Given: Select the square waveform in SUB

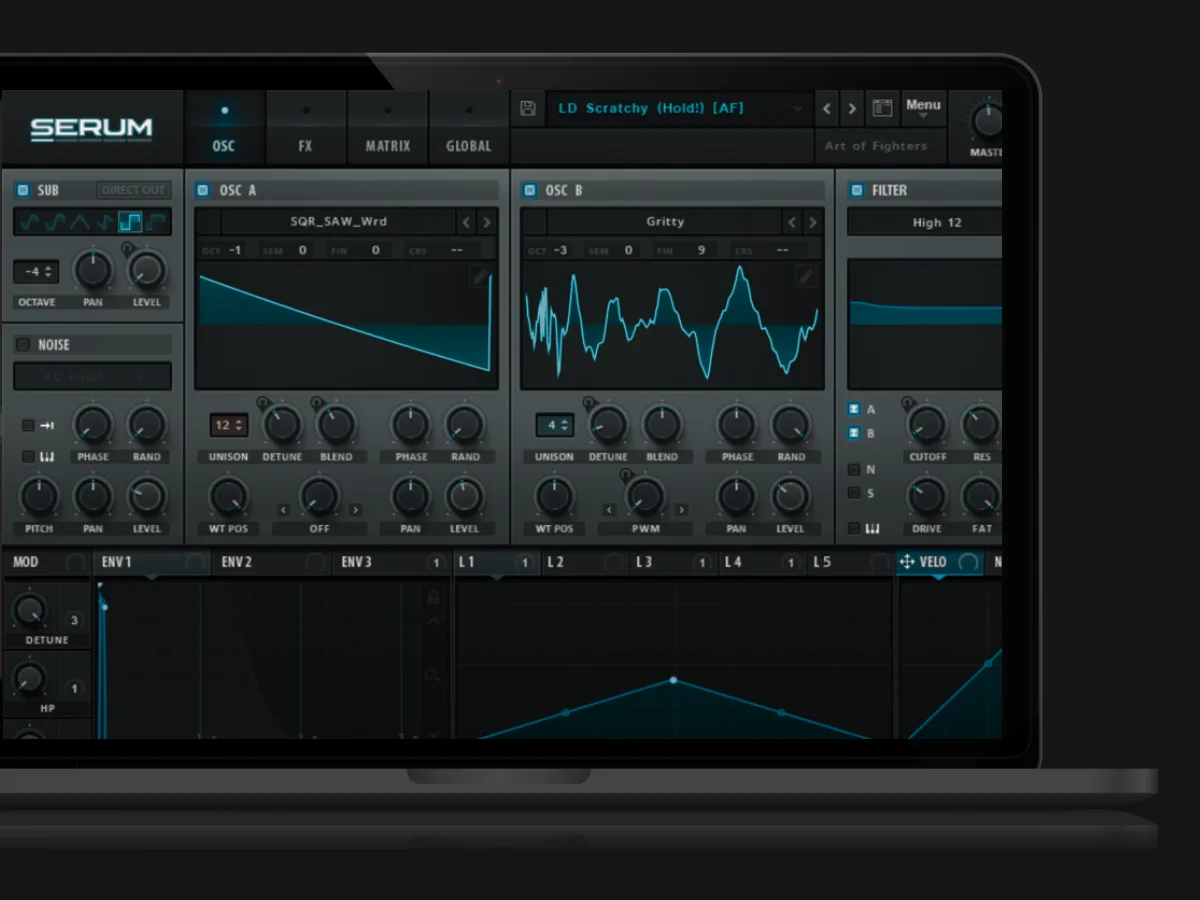Looking at the screenshot, I should [x=131, y=222].
